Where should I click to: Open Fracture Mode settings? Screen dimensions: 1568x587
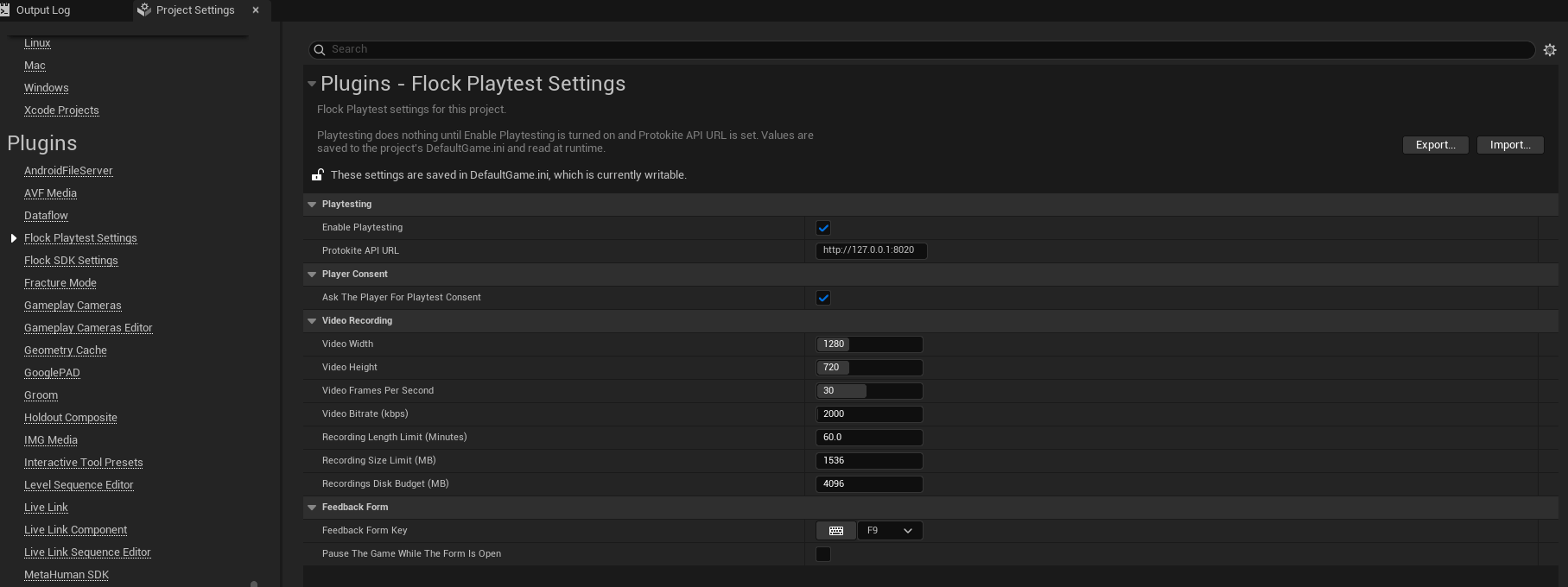pos(60,283)
